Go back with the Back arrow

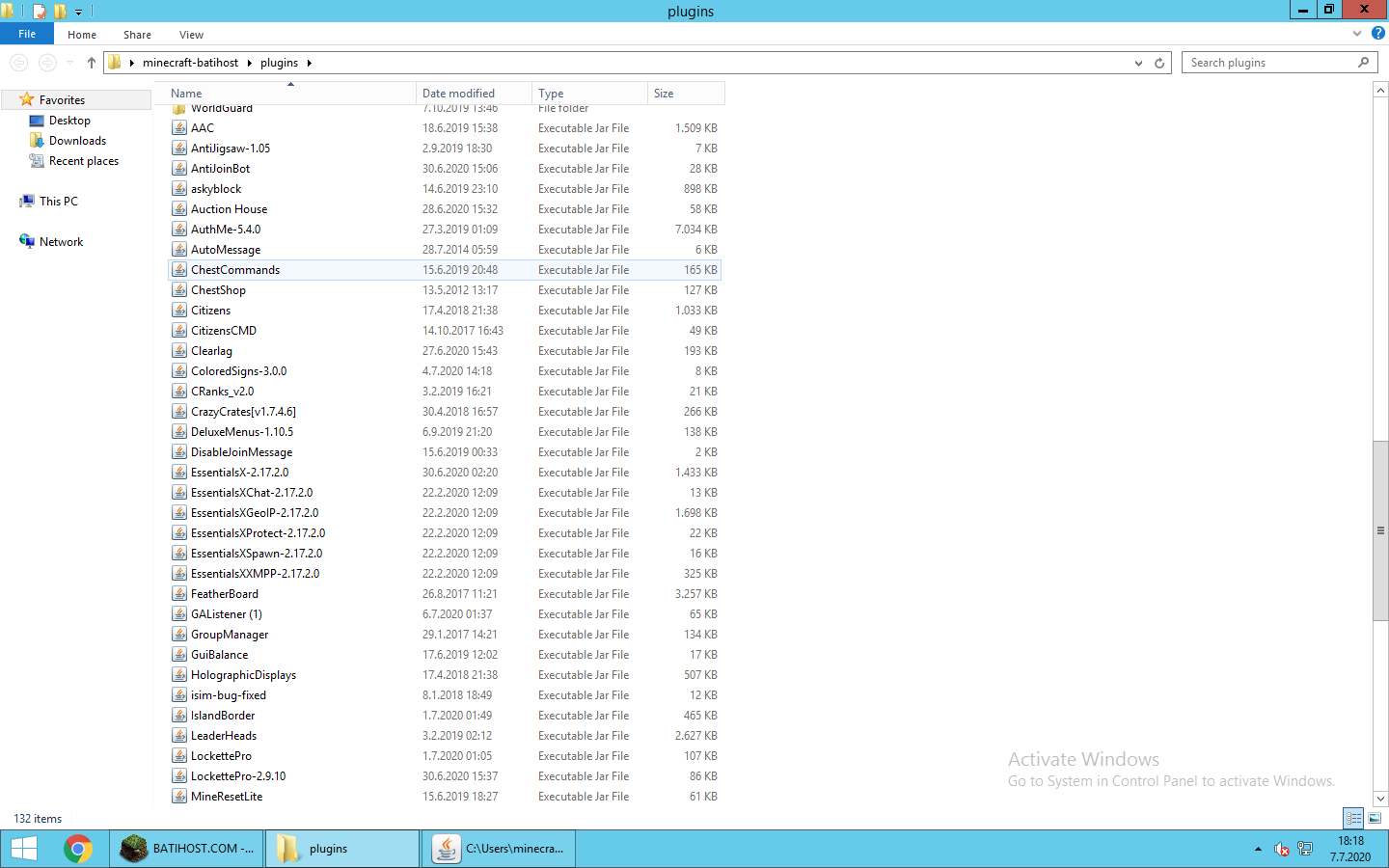pyautogui.click(x=18, y=63)
